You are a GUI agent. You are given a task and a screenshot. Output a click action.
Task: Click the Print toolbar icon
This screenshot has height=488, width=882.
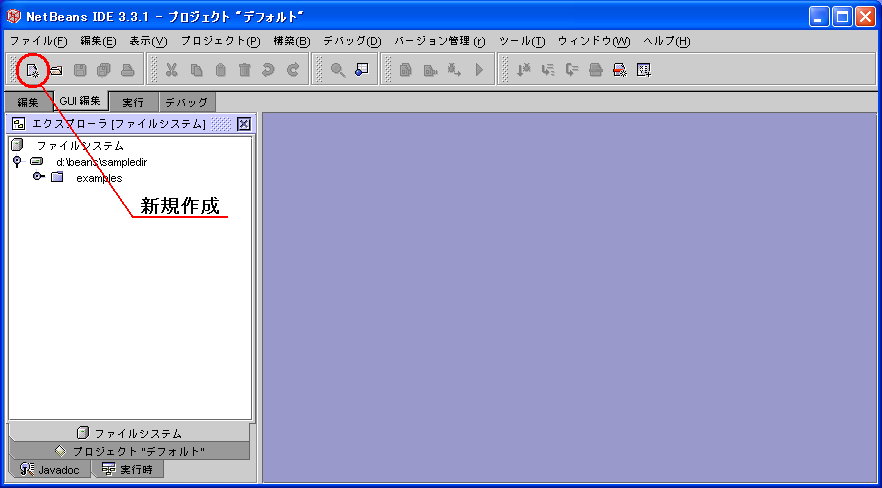pos(128,70)
